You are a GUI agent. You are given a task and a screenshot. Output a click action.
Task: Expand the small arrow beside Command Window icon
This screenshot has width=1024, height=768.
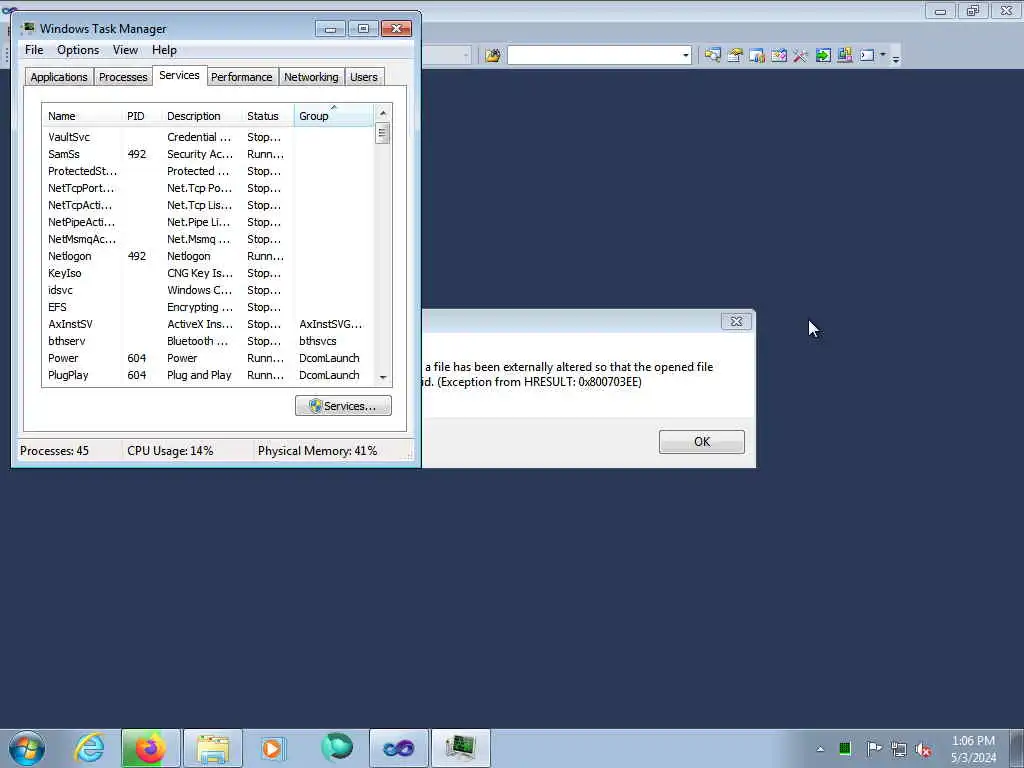[x=883, y=55]
